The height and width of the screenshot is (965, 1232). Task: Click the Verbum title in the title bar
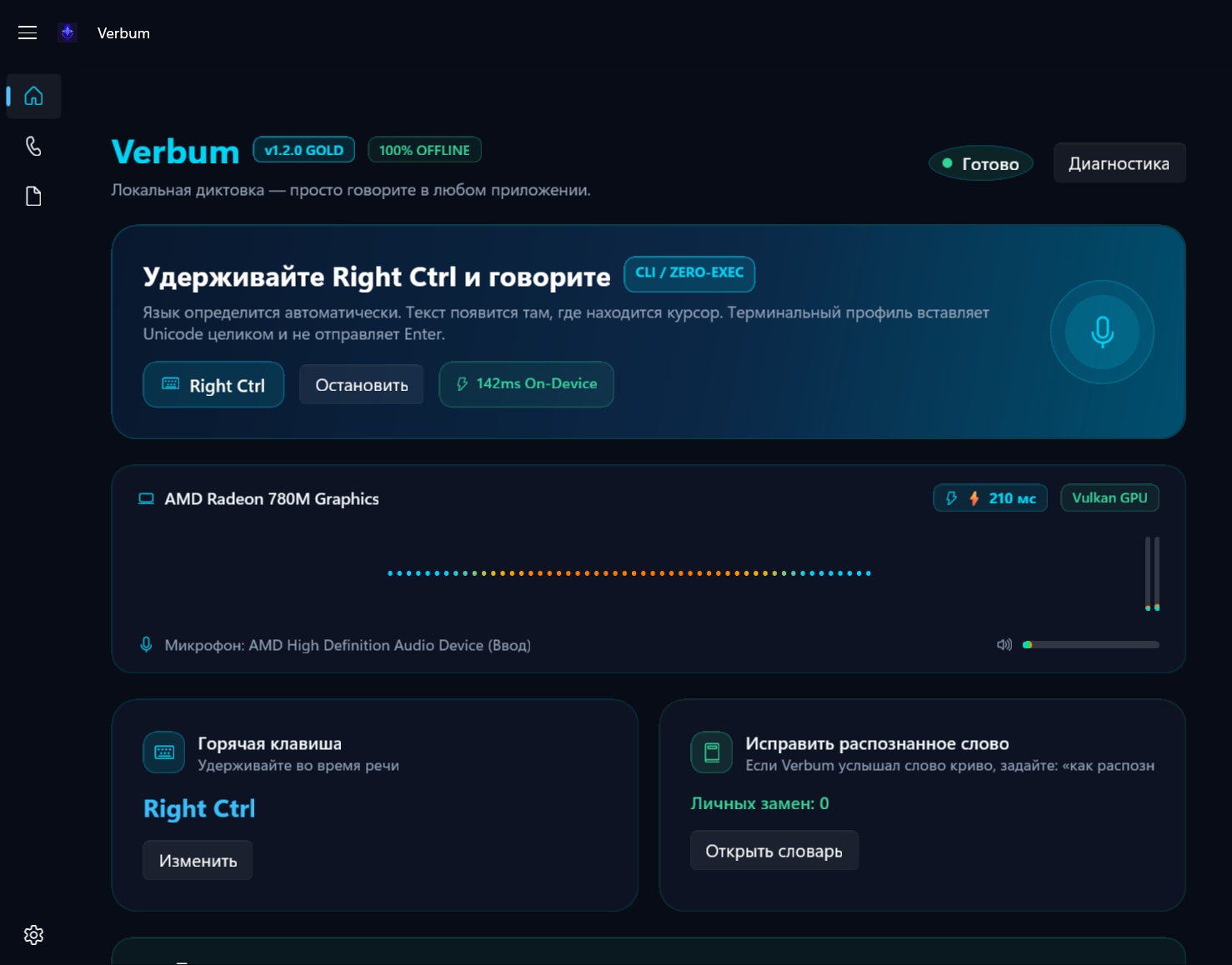123,33
